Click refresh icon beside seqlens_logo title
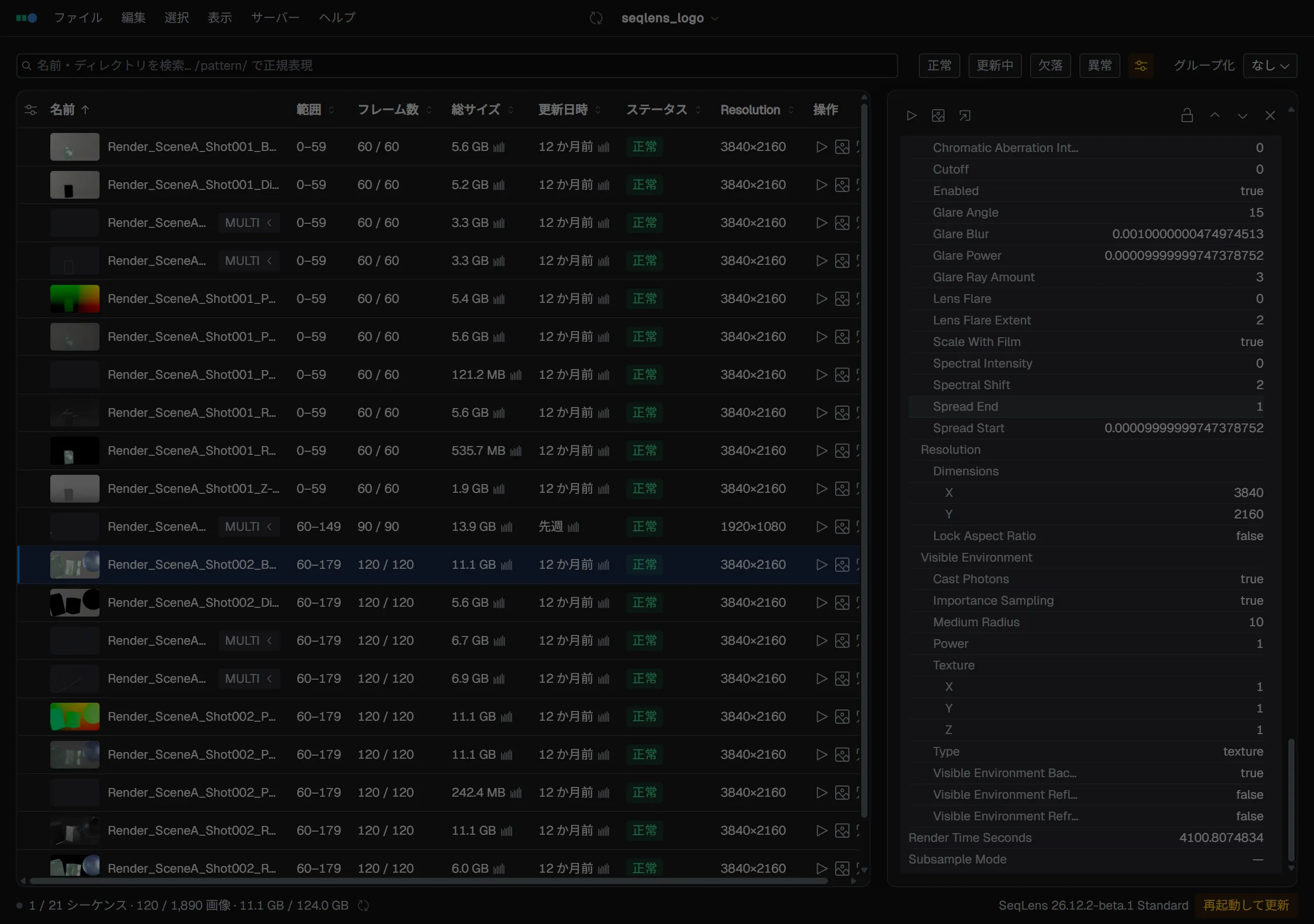 596,18
